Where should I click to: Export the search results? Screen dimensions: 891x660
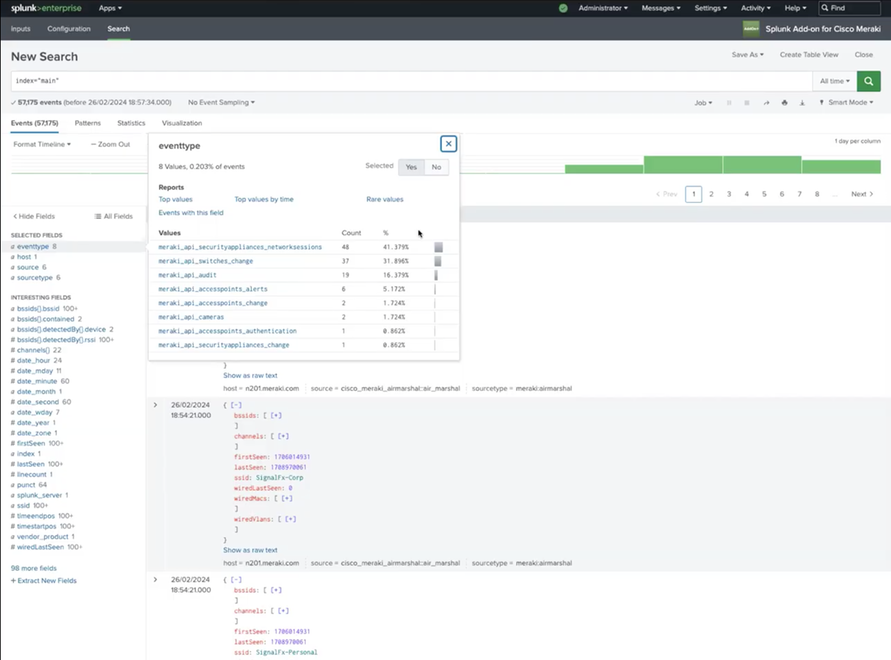(x=803, y=102)
